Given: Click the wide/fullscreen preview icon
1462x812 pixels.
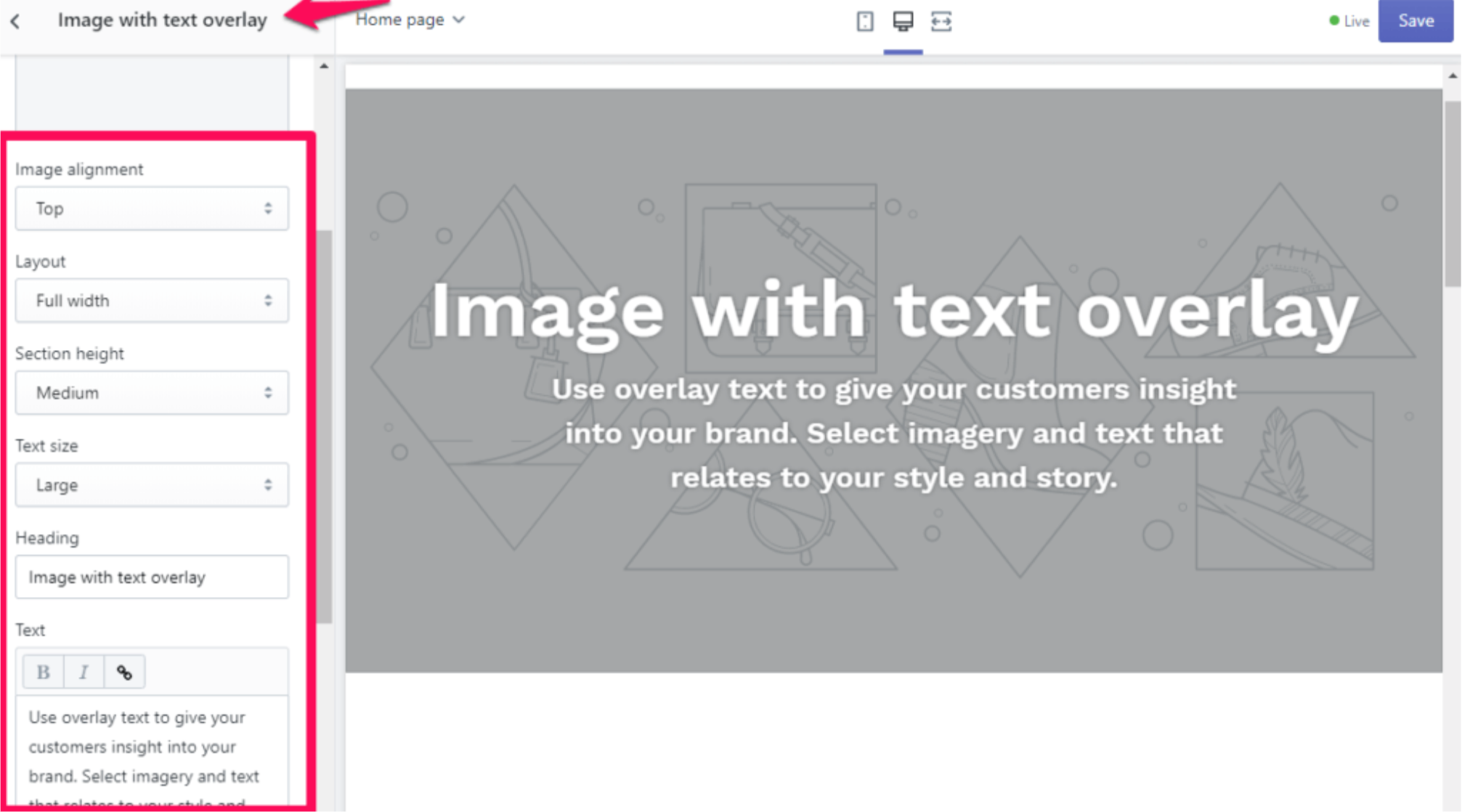Looking at the screenshot, I should (941, 20).
